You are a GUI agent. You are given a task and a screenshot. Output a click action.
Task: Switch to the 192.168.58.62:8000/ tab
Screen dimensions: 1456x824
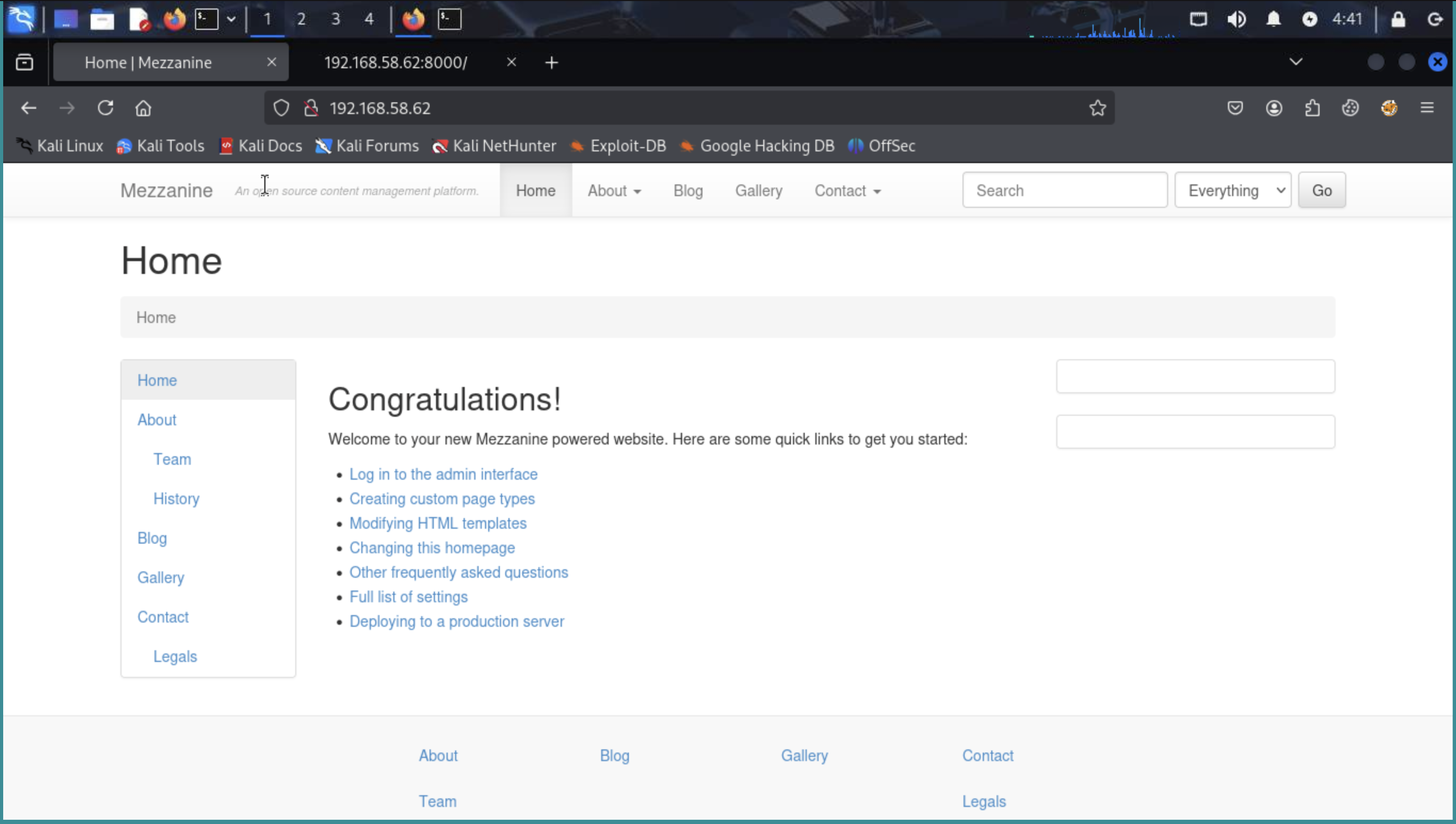pyautogui.click(x=395, y=62)
